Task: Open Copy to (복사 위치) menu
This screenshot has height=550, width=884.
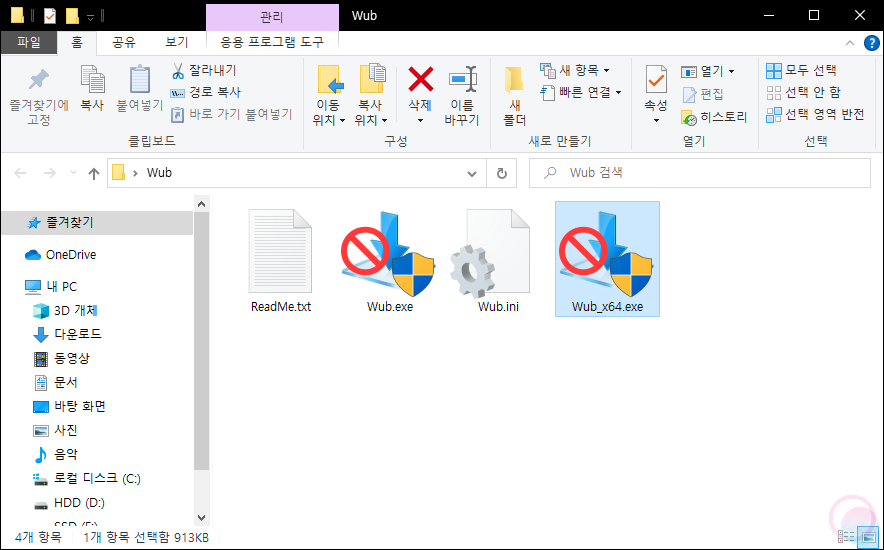Action: coord(371,96)
